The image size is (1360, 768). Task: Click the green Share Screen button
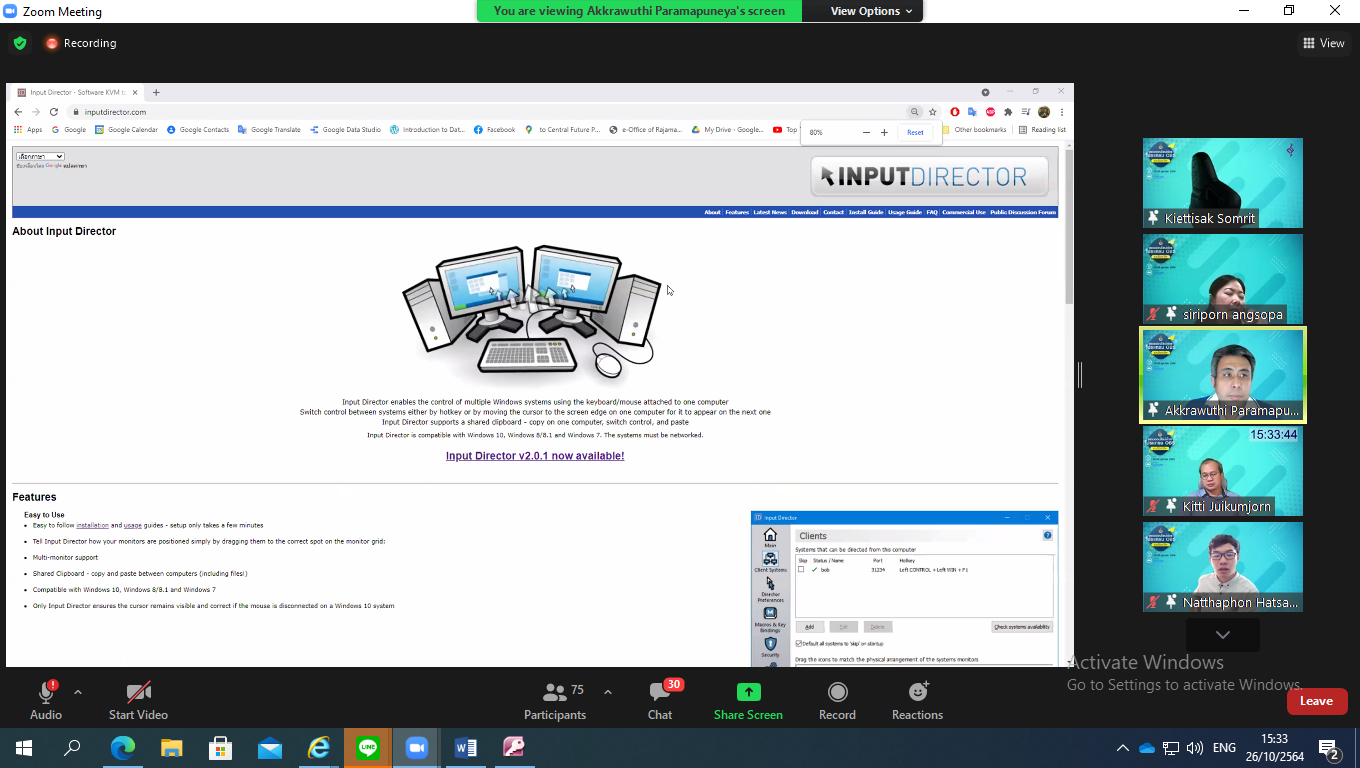[x=748, y=700]
